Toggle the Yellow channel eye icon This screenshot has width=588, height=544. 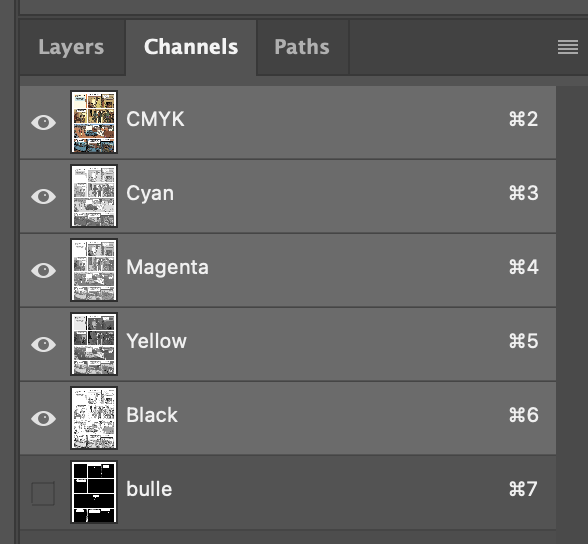[x=44, y=344]
